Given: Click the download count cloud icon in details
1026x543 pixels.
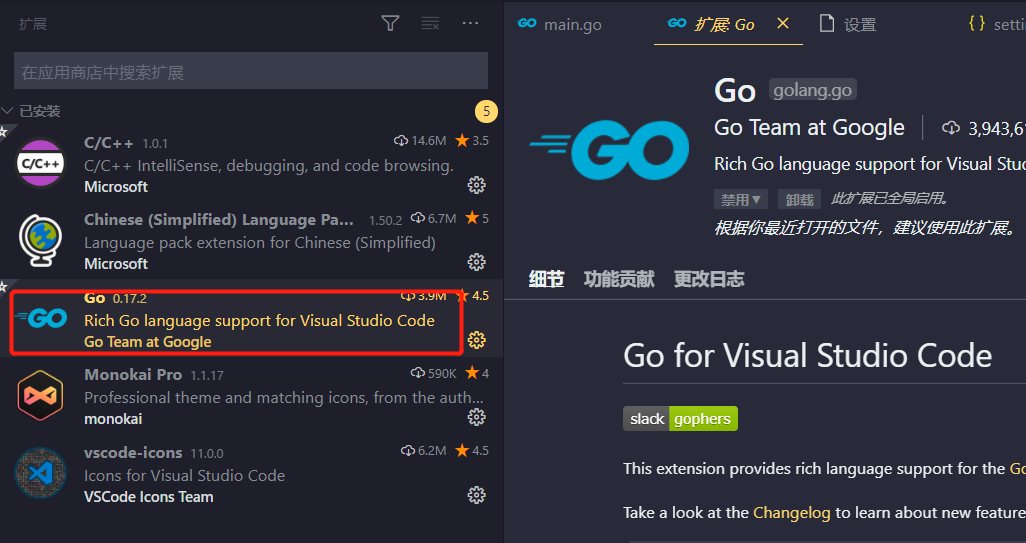Looking at the screenshot, I should tap(951, 128).
